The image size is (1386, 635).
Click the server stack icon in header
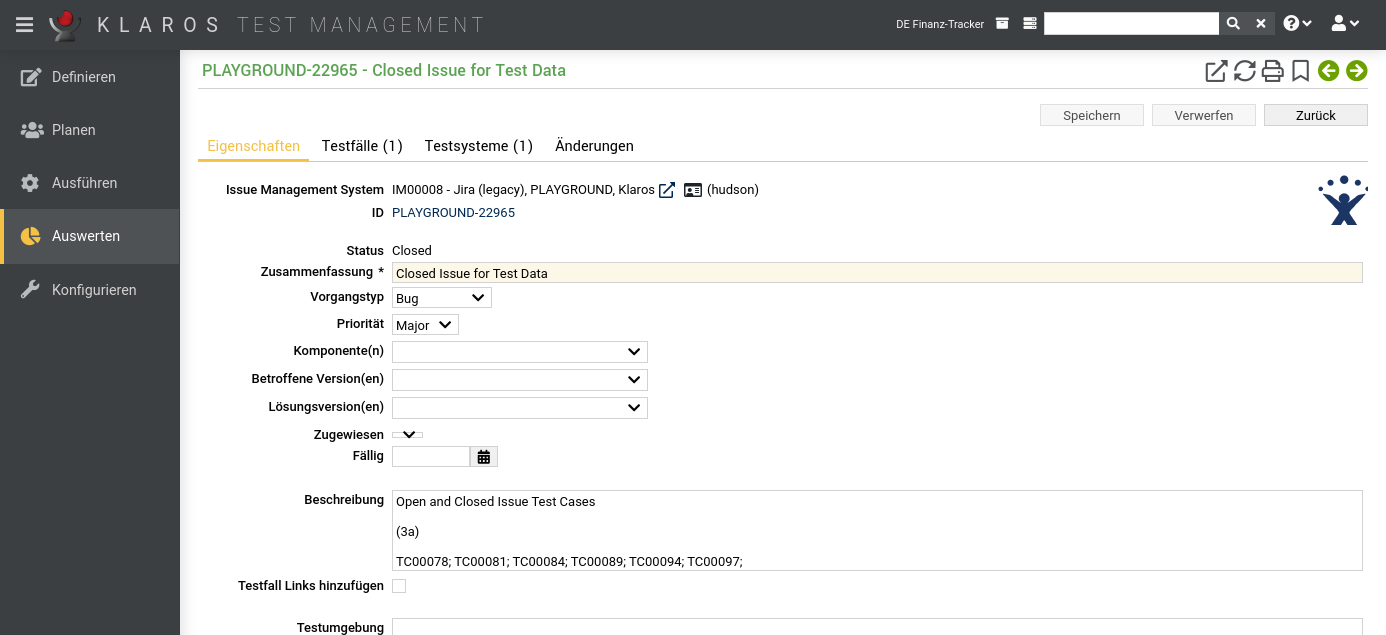click(1029, 24)
